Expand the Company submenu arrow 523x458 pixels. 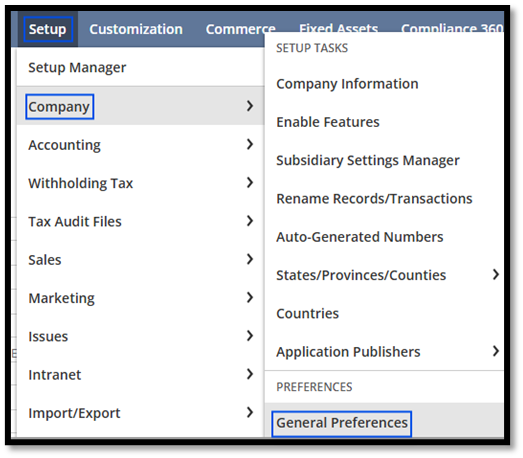249,106
